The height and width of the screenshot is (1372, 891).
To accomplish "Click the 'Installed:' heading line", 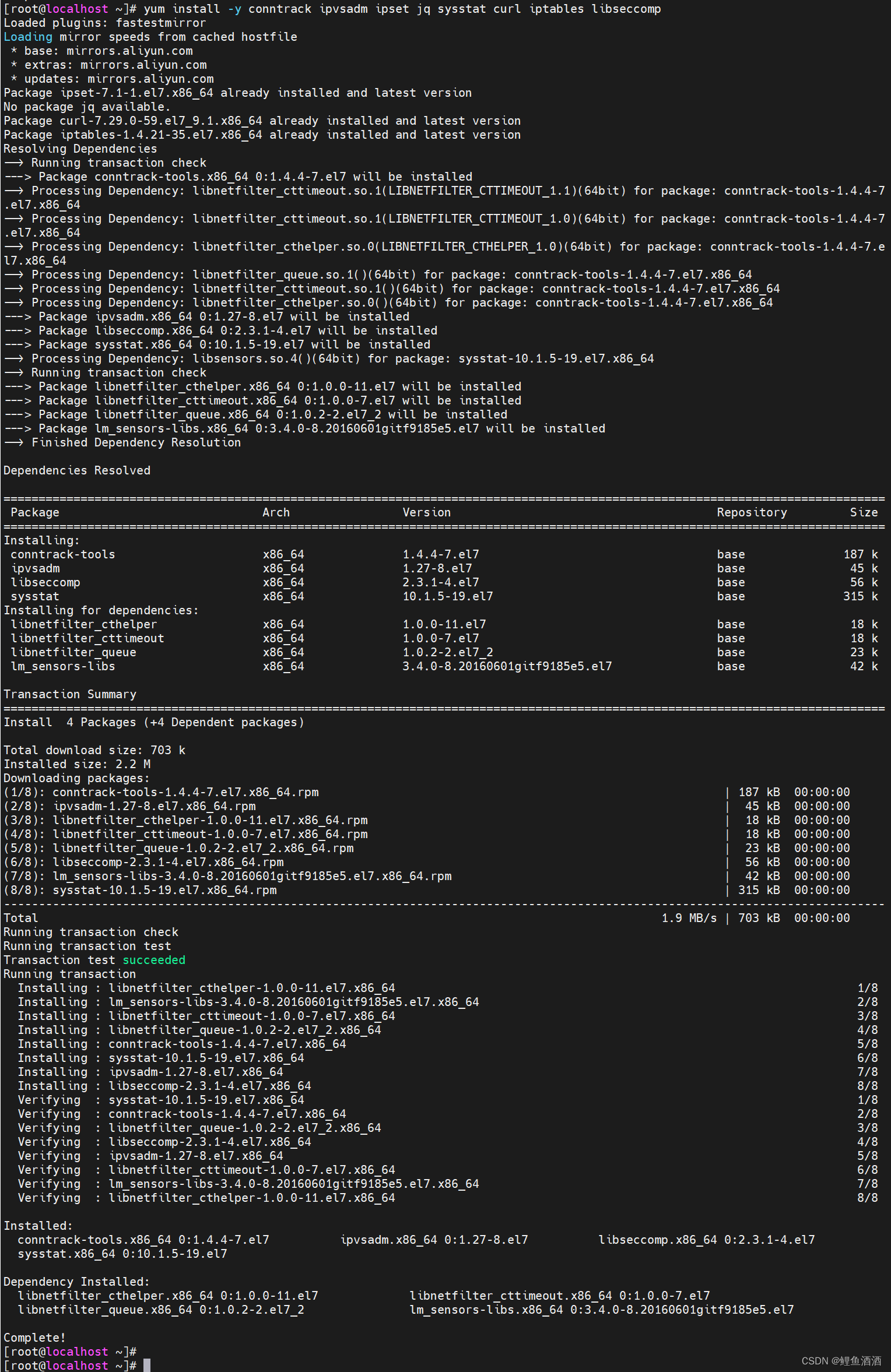I will (x=38, y=1226).
